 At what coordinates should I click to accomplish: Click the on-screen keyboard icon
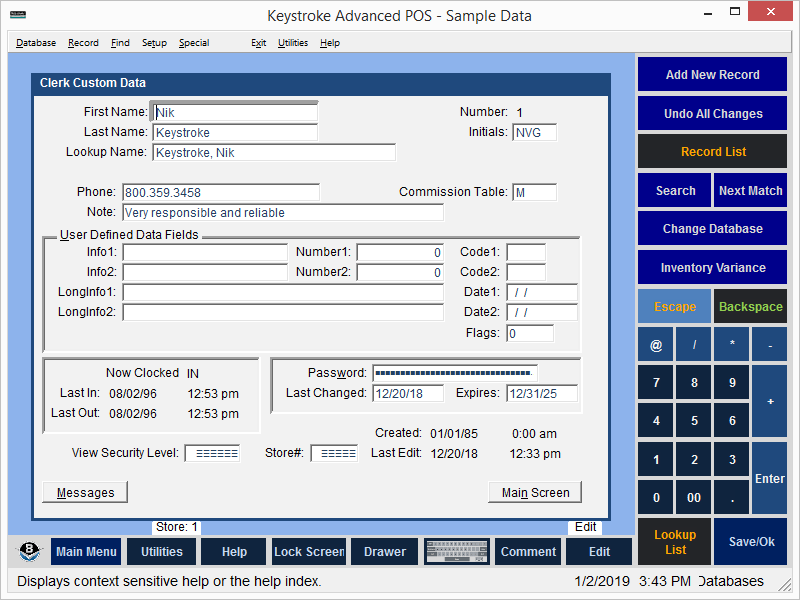pos(457,551)
